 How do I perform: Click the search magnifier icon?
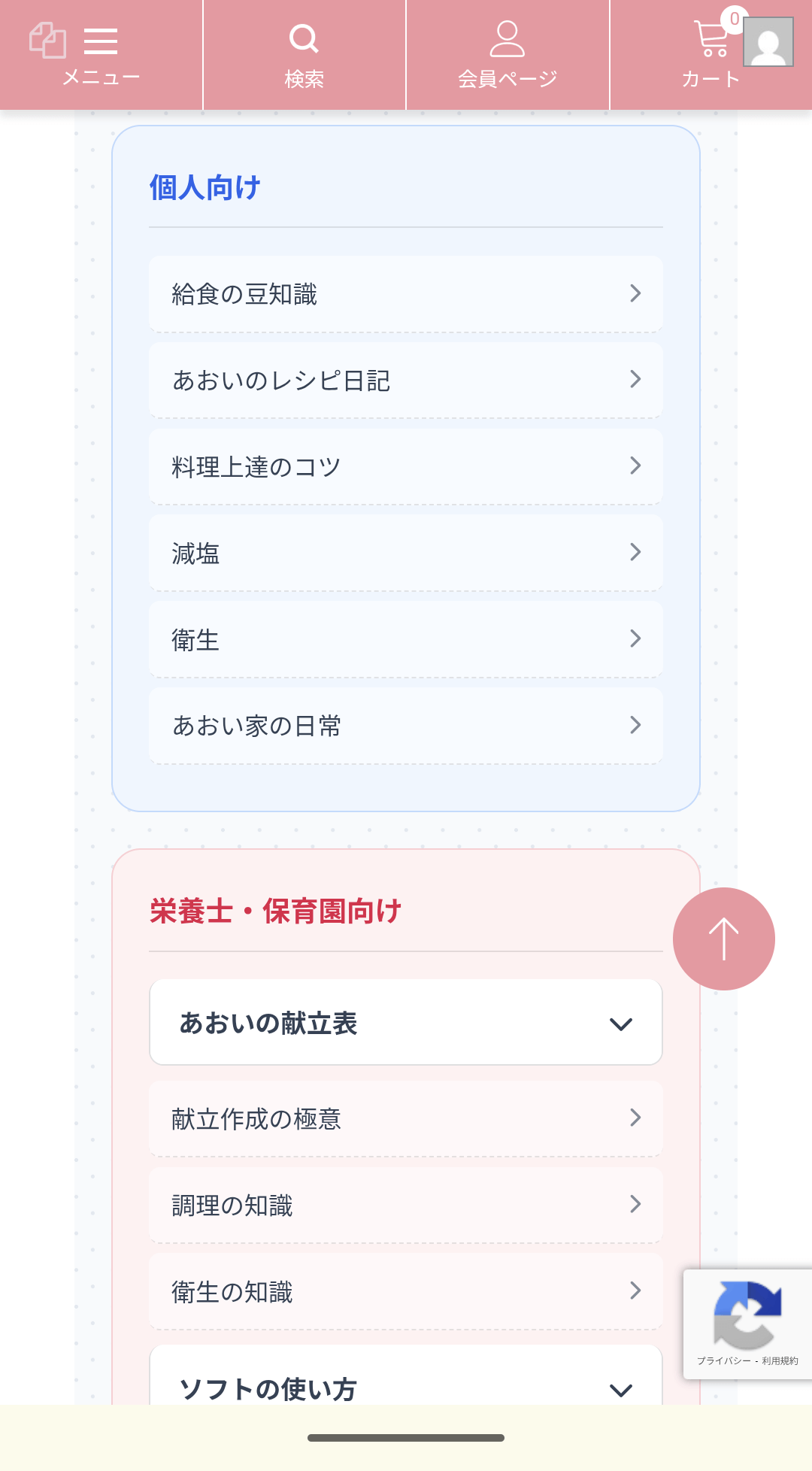[x=304, y=36]
